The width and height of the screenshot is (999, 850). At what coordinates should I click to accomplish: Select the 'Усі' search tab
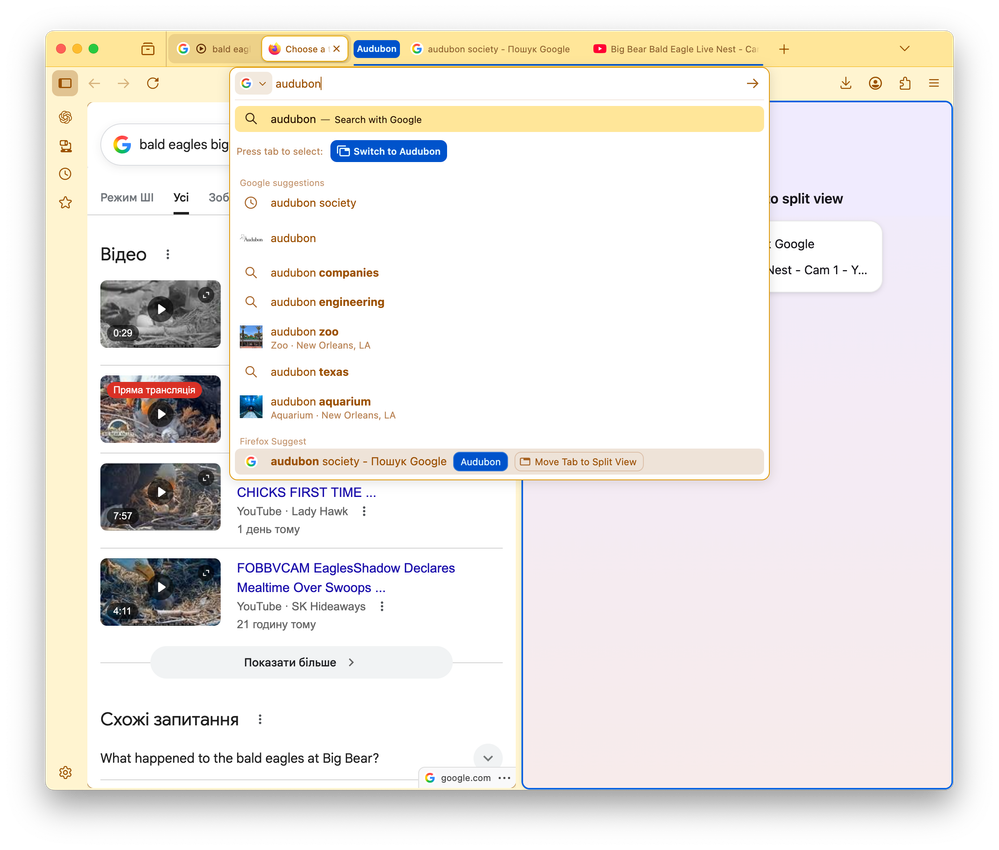tap(181, 198)
